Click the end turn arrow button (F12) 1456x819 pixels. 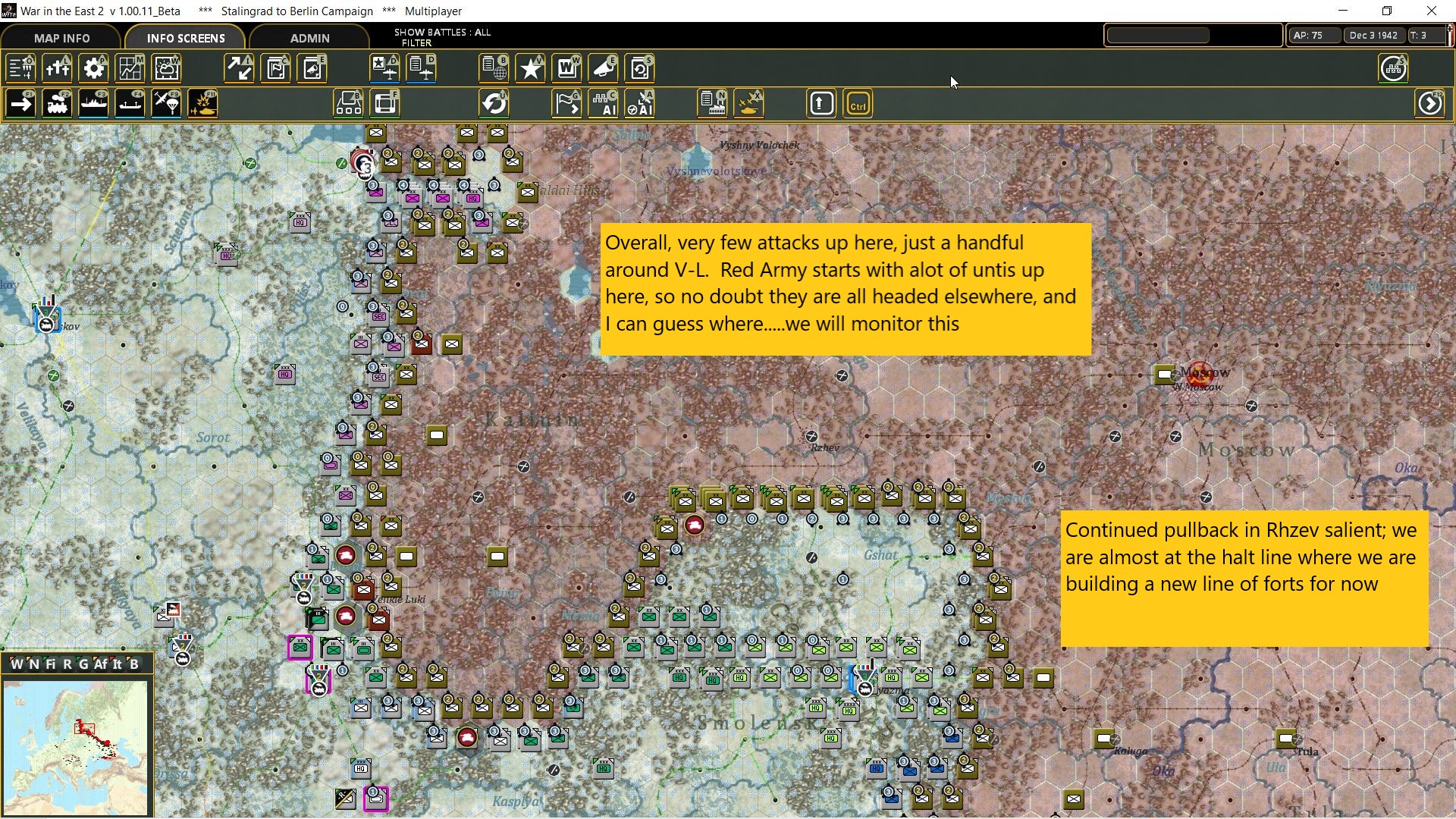pyautogui.click(x=1429, y=104)
